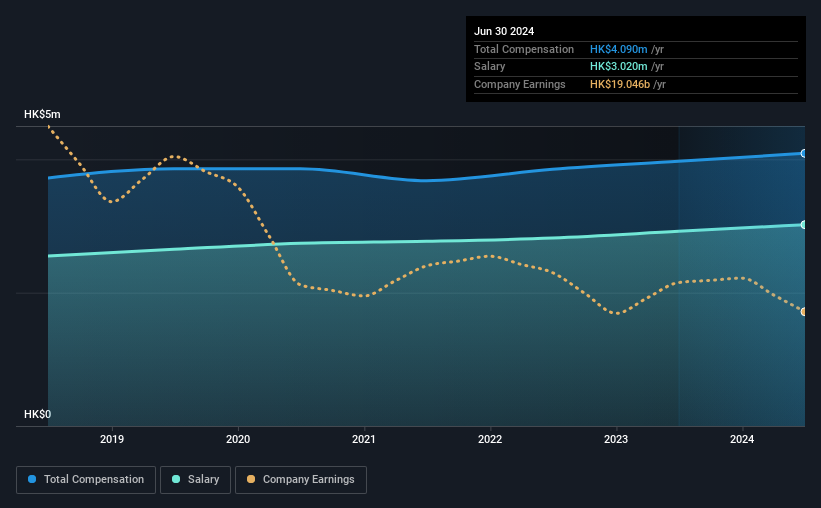The height and width of the screenshot is (508, 821).
Task: Click the HK$19.046b company earnings value
Action: click(x=620, y=84)
